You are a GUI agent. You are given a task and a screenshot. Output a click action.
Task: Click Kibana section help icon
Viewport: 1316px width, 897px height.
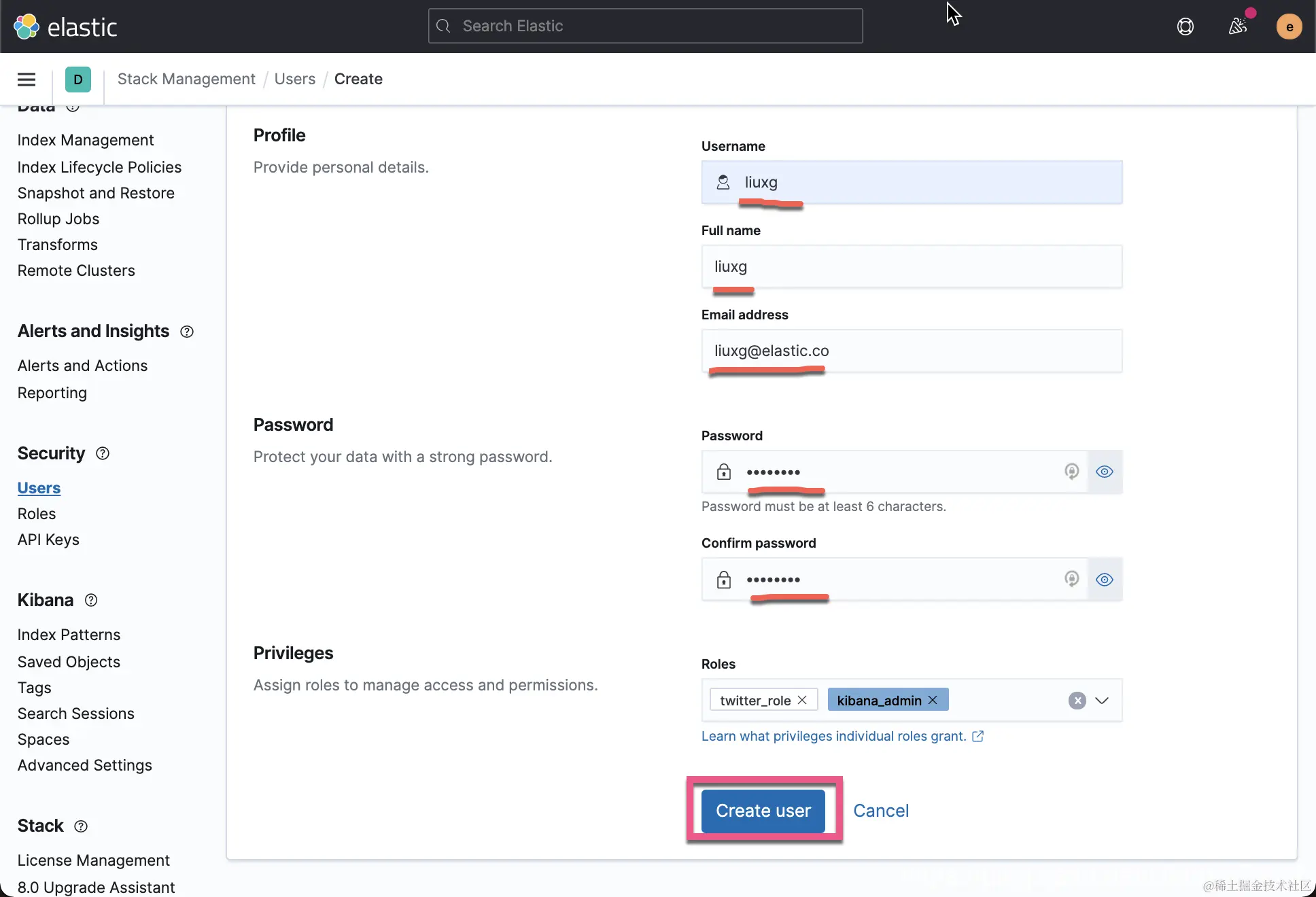pyautogui.click(x=91, y=600)
